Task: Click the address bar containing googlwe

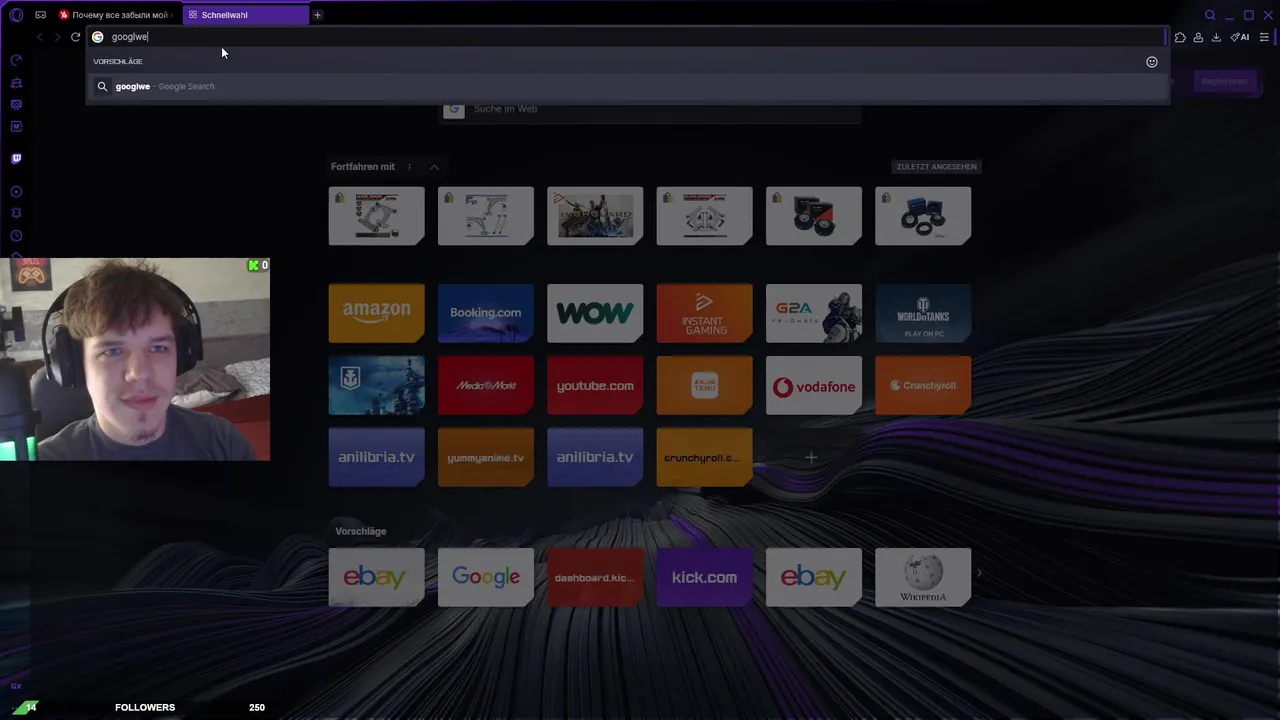Action: pos(627,37)
